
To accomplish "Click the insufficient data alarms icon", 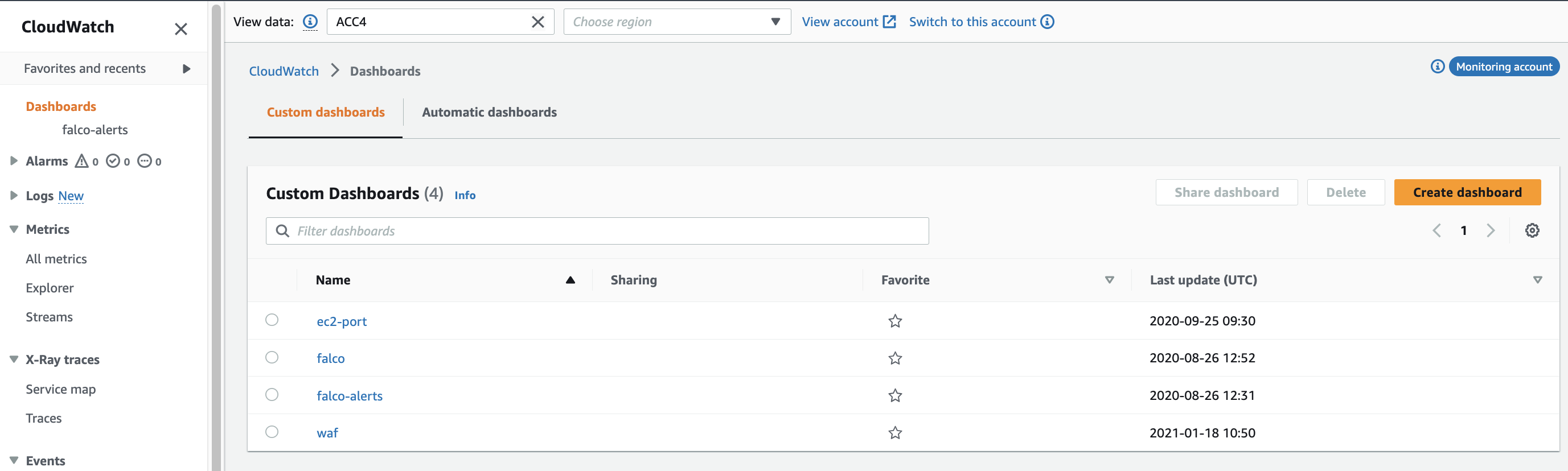I will pyautogui.click(x=144, y=160).
